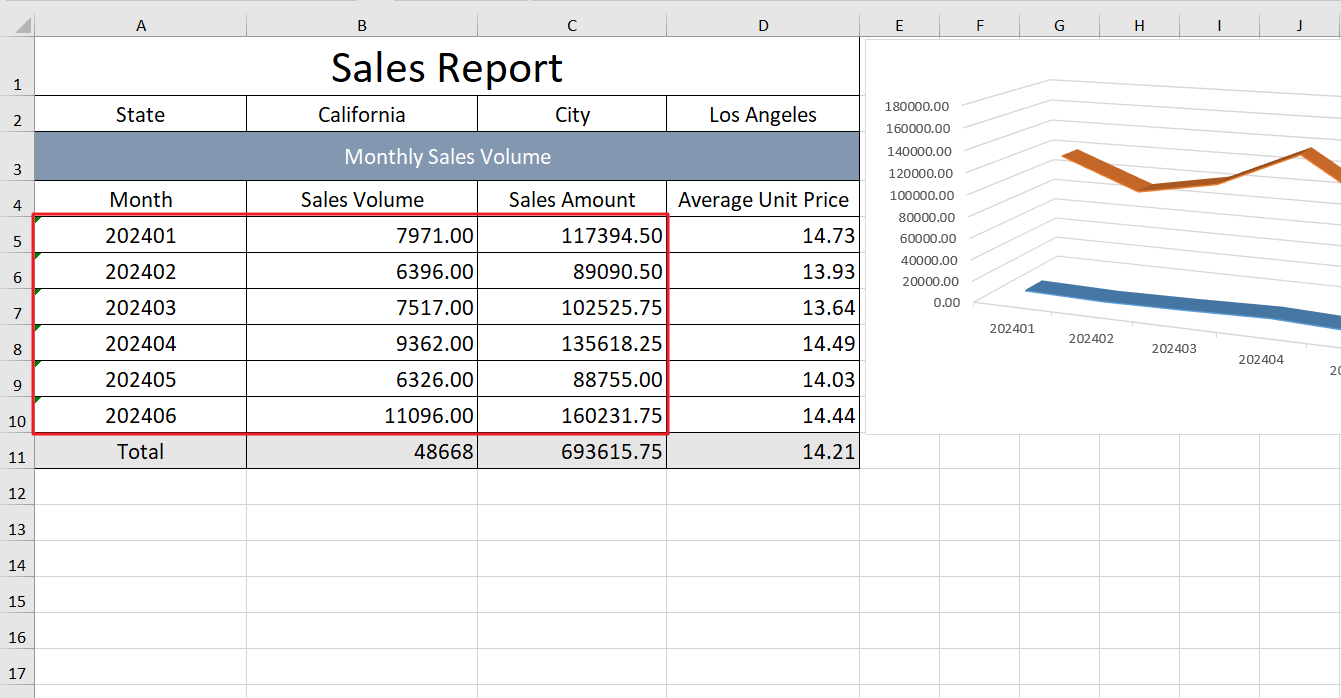Screen dimensions: 1341x698
Task: Select sales volume value 11096.00
Action: (x=361, y=416)
